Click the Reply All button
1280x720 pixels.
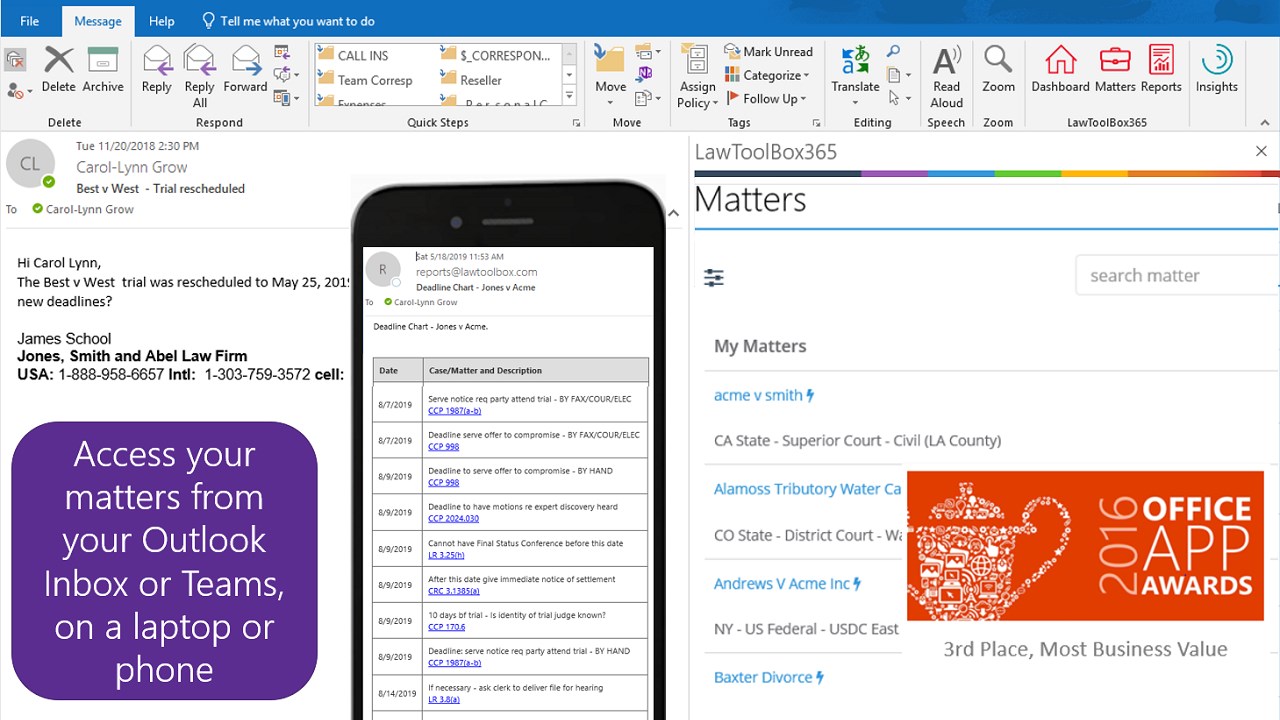200,77
